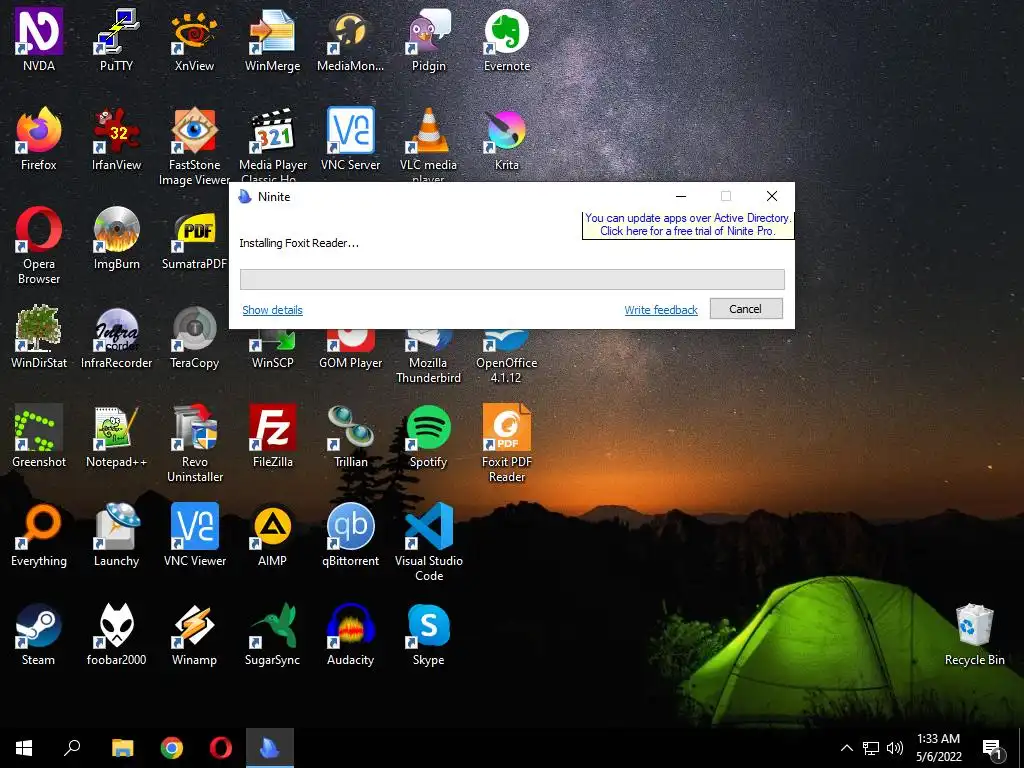
Task: Open File Explorer from taskbar
Action: (x=122, y=748)
